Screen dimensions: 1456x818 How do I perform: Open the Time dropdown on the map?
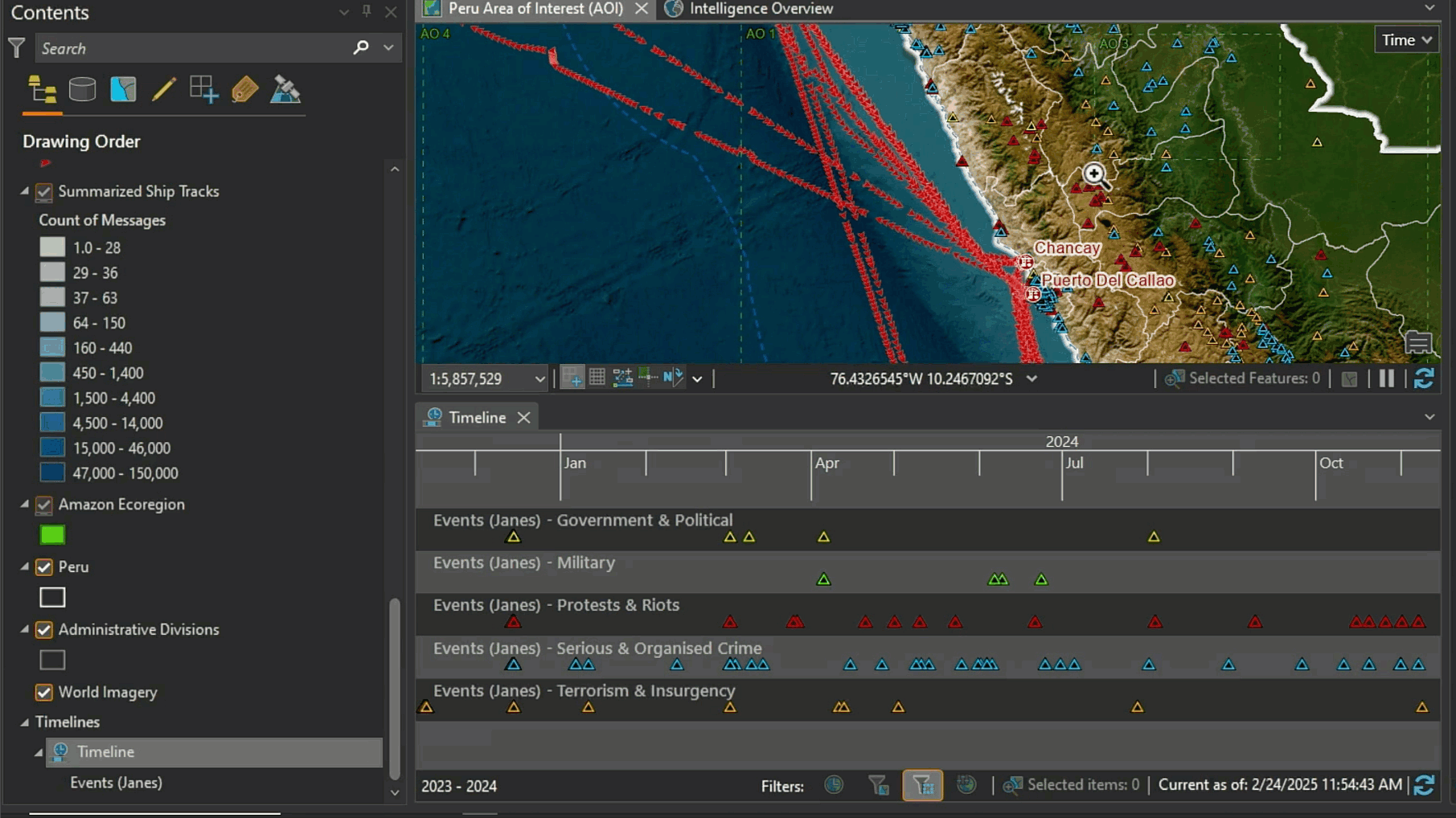coord(1406,39)
